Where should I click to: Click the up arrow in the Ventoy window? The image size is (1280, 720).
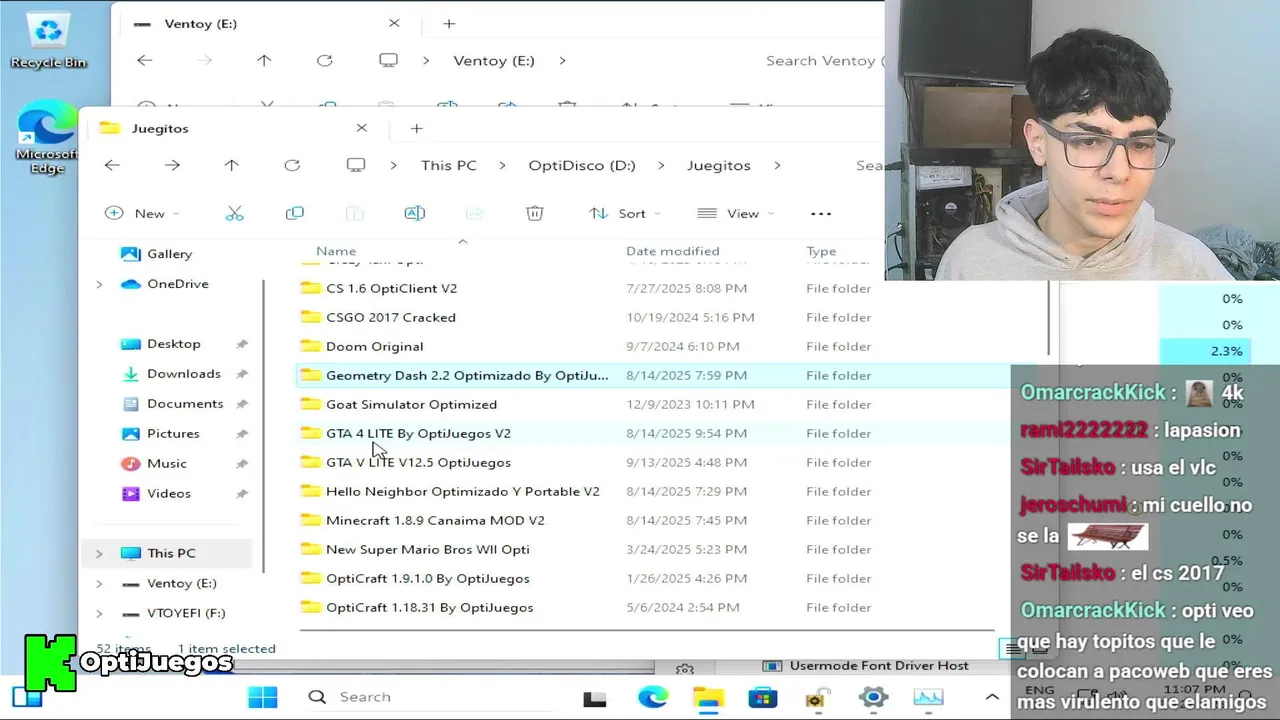264,60
